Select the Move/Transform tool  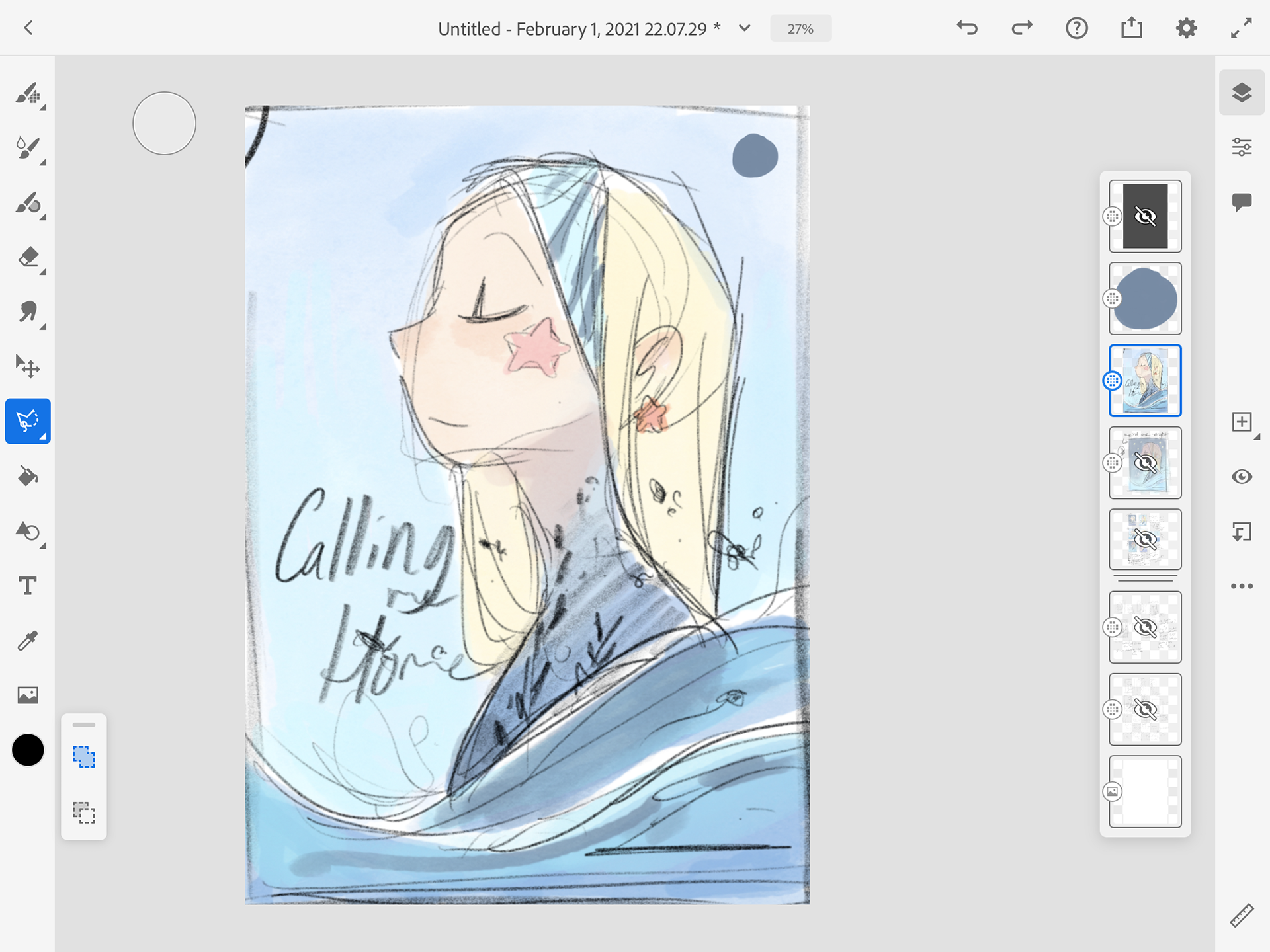coord(28,366)
